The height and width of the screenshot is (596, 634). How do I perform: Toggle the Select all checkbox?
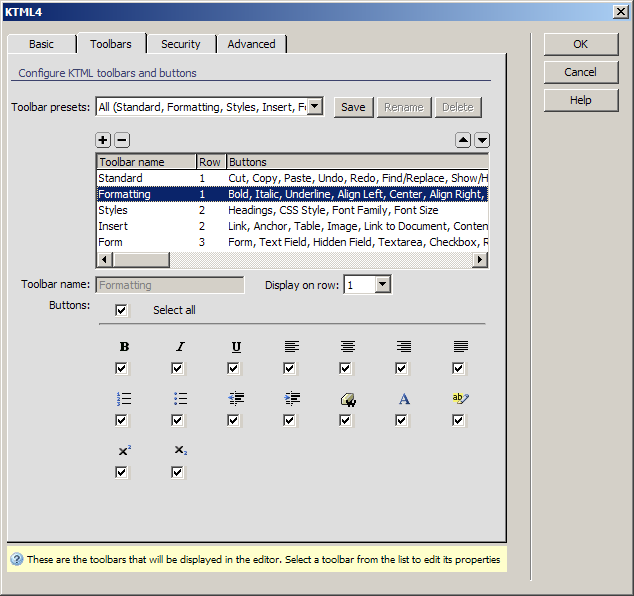pyautogui.click(x=121, y=310)
